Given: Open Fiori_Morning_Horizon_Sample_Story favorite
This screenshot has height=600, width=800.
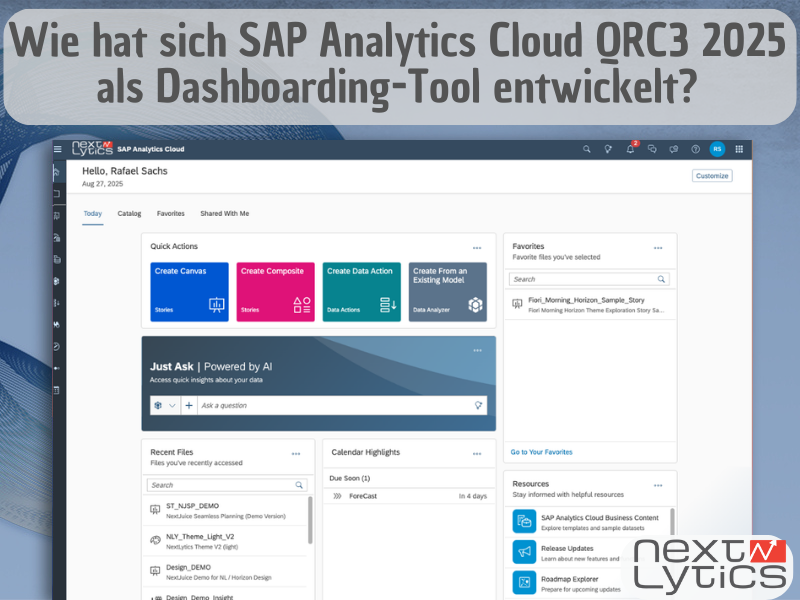Looking at the screenshot, I should 590,305.
